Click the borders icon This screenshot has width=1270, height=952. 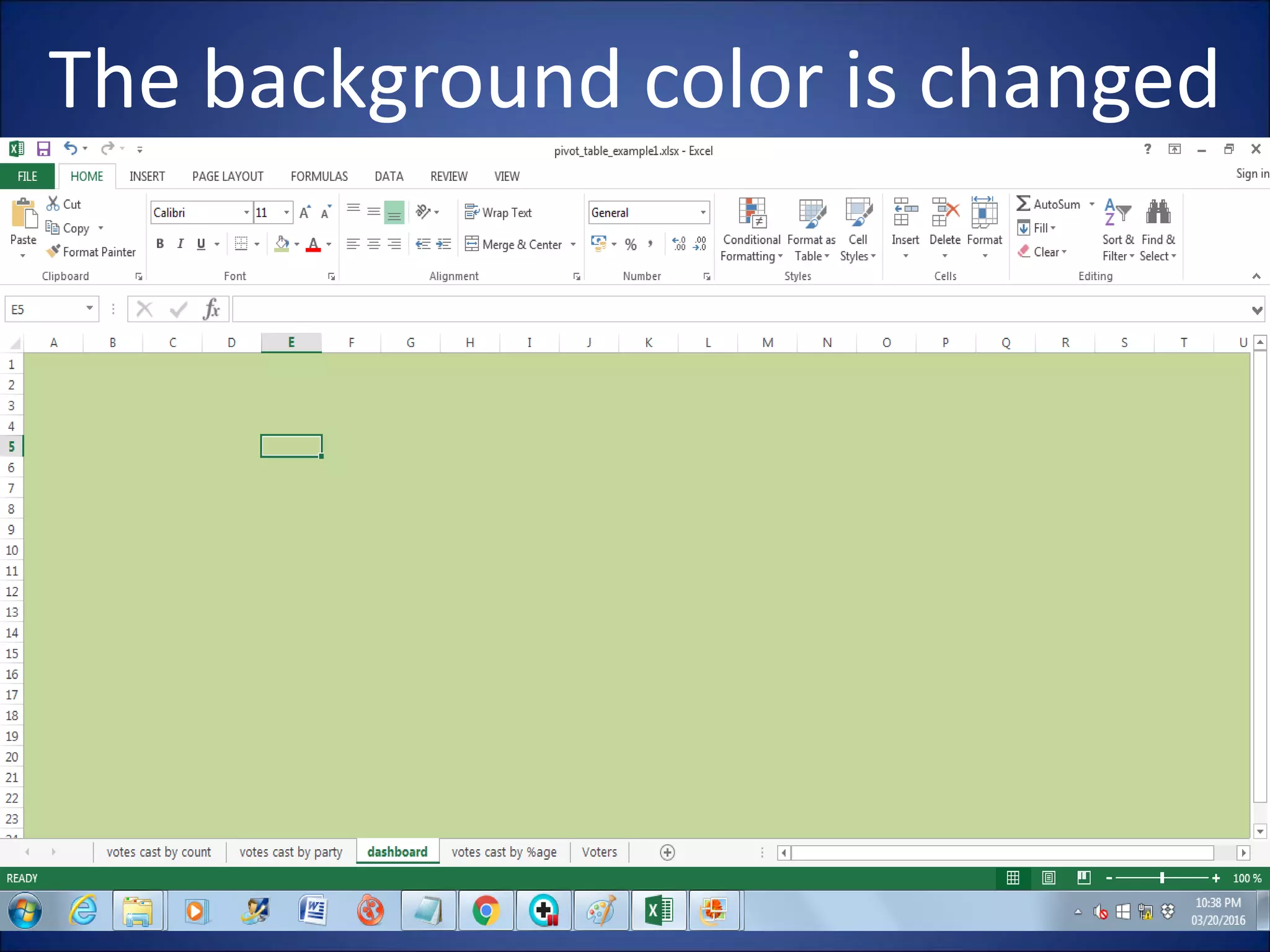(x=241, y=244)
